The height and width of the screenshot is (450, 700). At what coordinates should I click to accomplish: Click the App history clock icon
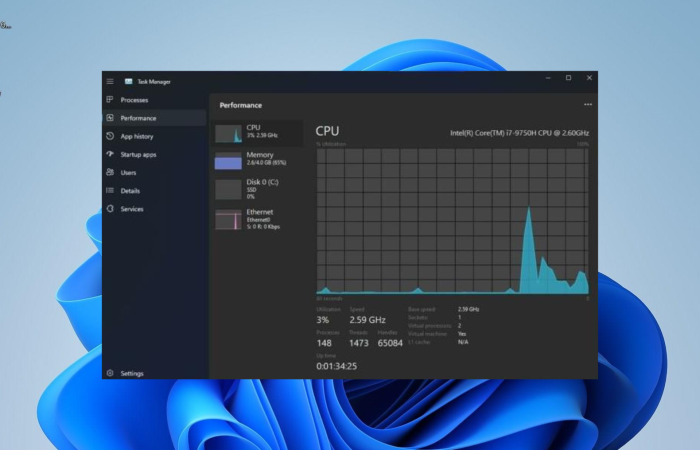pyautogui.click(x=110, y=136)
